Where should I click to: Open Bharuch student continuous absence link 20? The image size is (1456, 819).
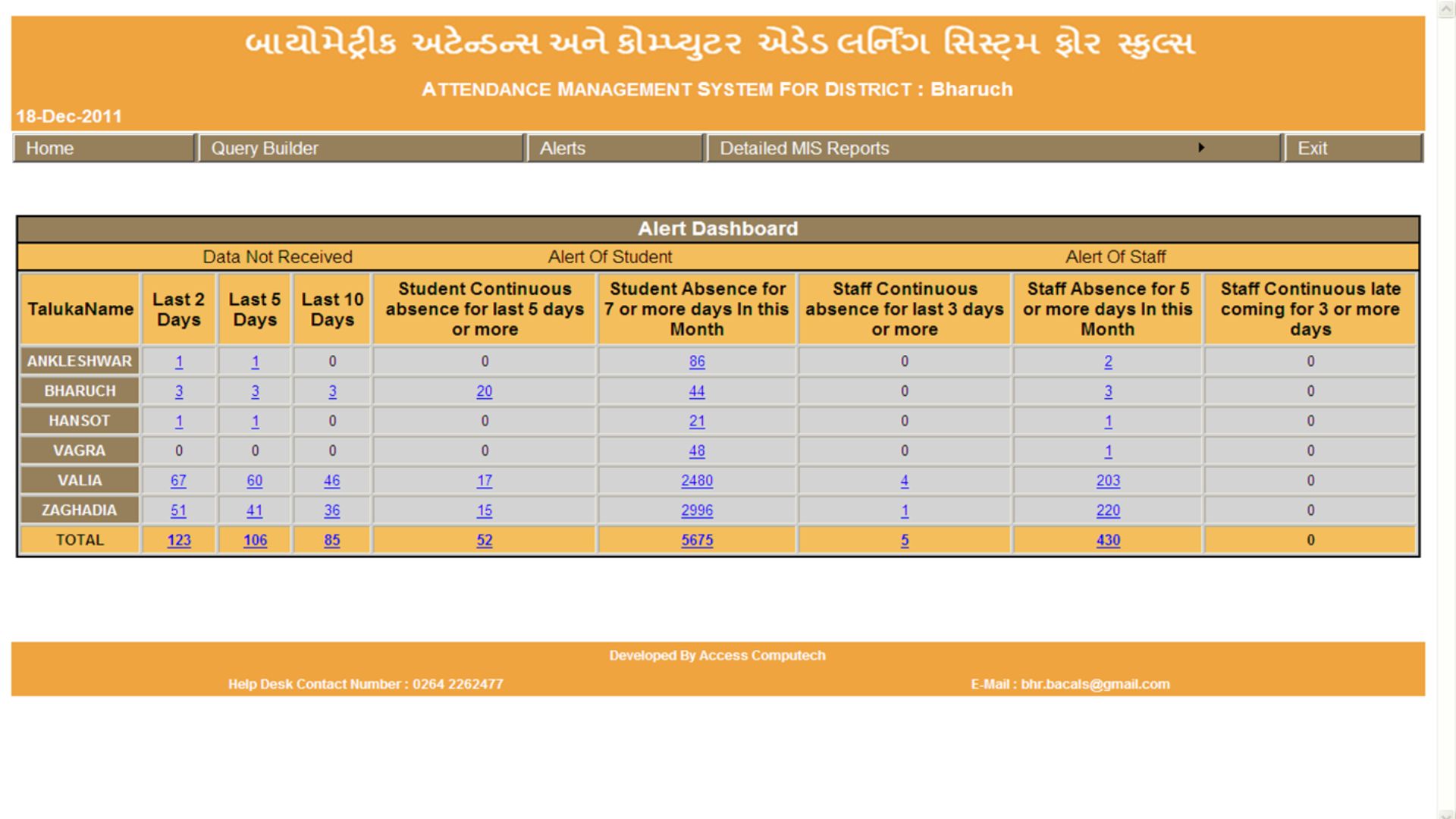tap(485, 391)
